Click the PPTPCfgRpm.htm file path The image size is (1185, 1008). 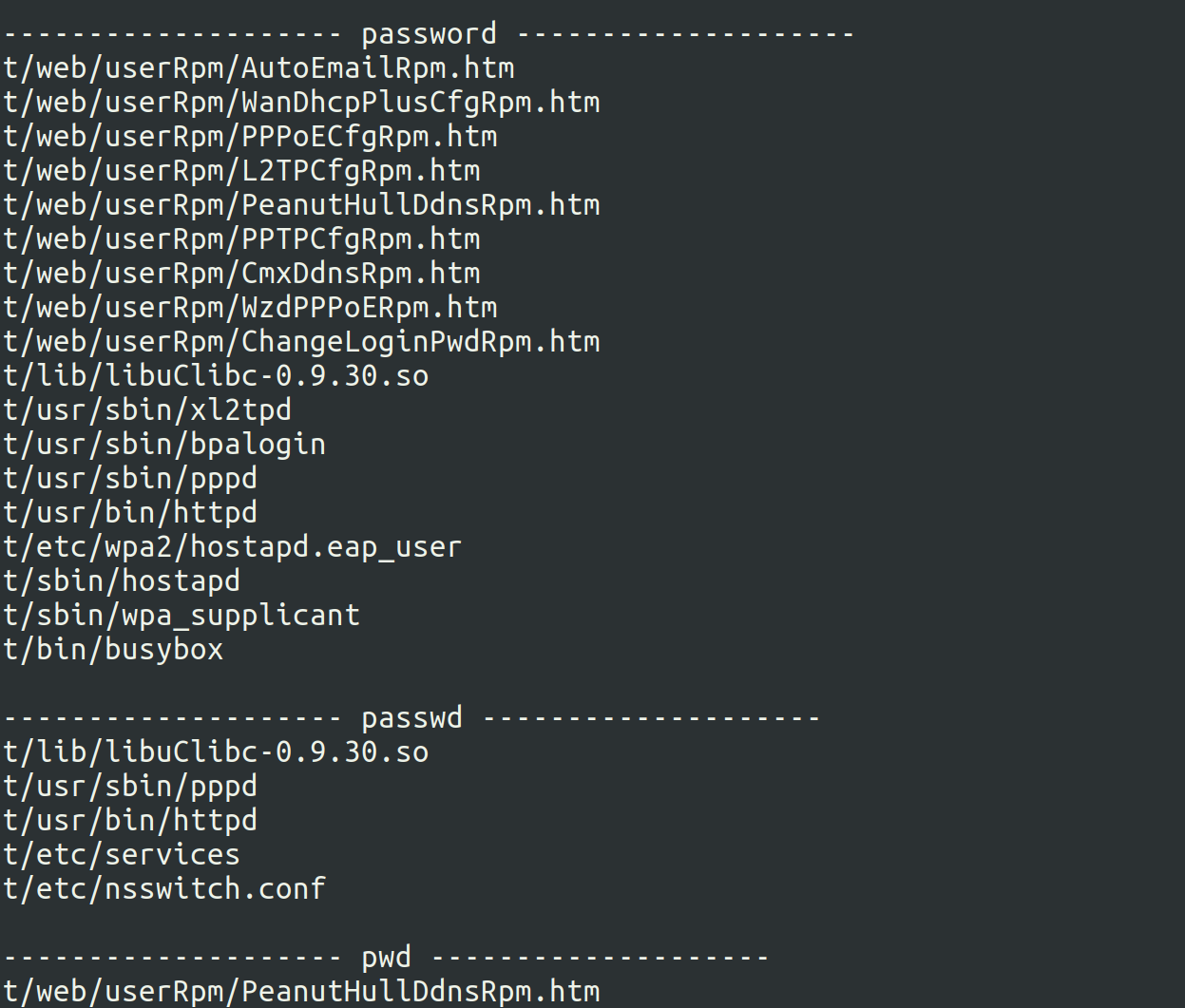(241, 239)
